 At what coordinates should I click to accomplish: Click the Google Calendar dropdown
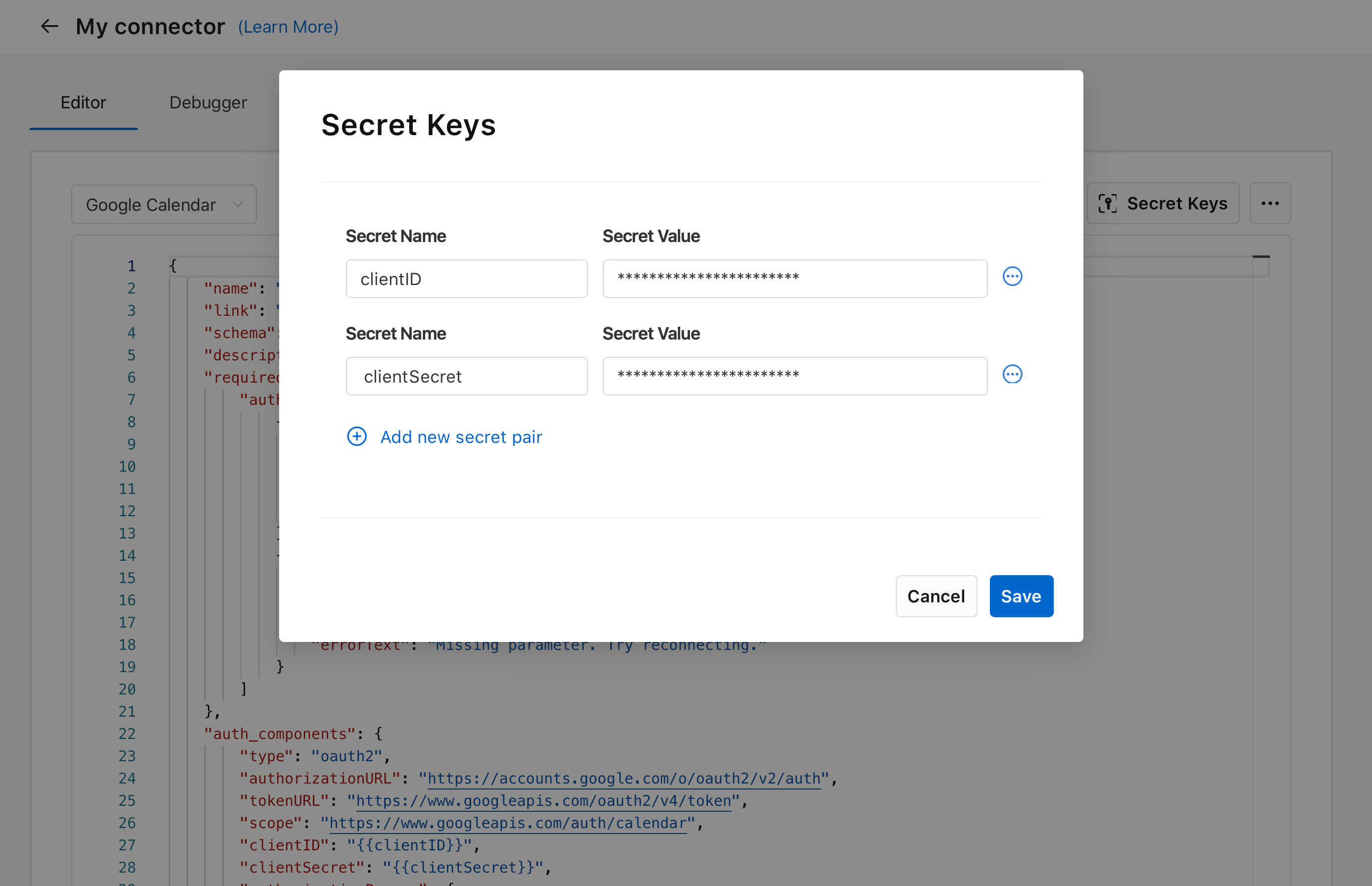pos(163,205)
